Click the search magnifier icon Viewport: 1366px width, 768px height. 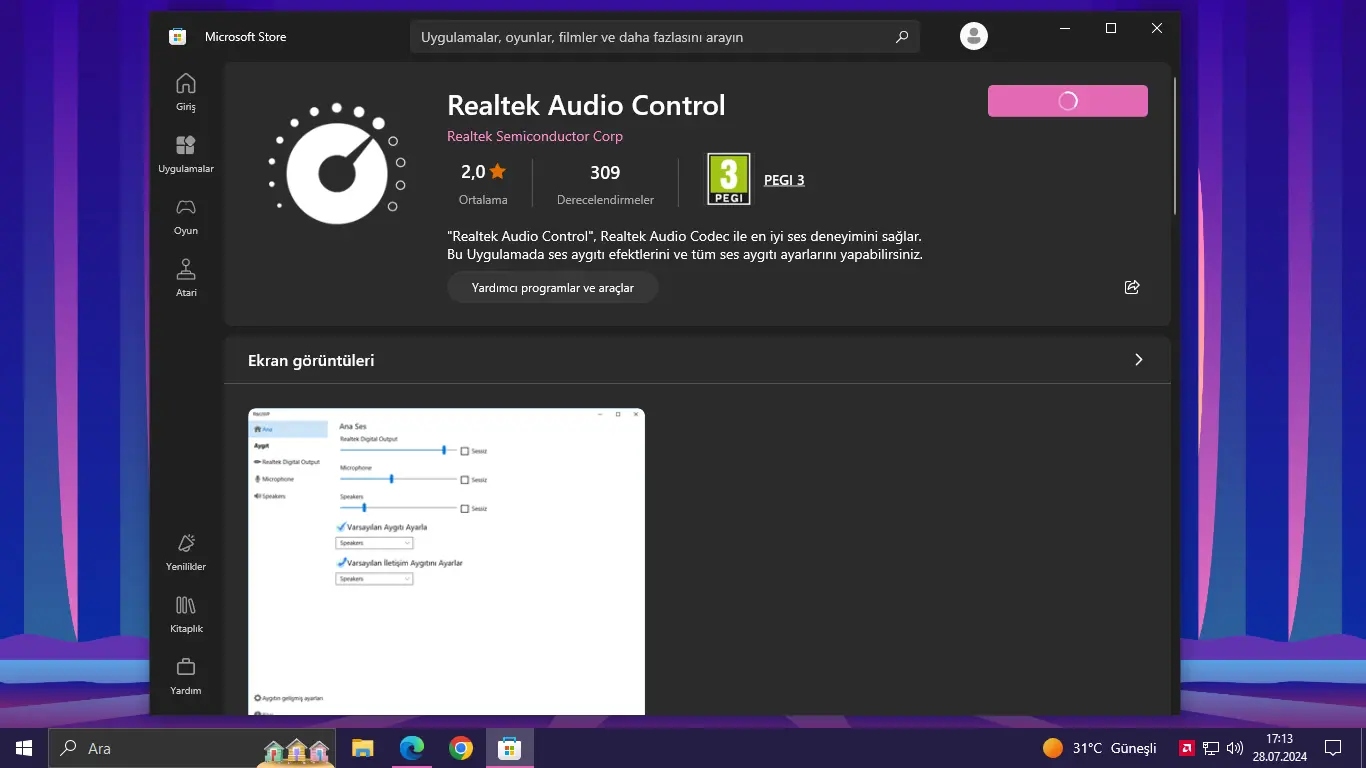point(902,37)
